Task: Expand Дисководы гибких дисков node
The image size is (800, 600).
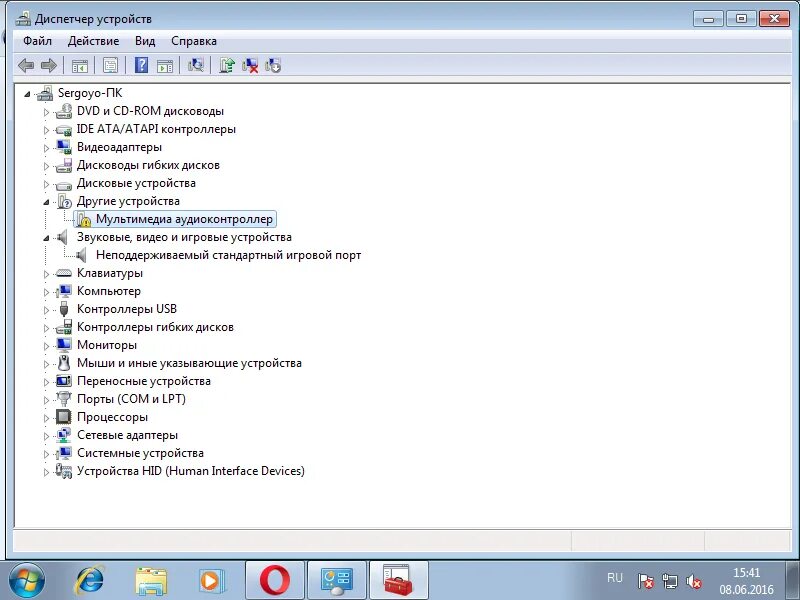Action: [x=46, y=166]
